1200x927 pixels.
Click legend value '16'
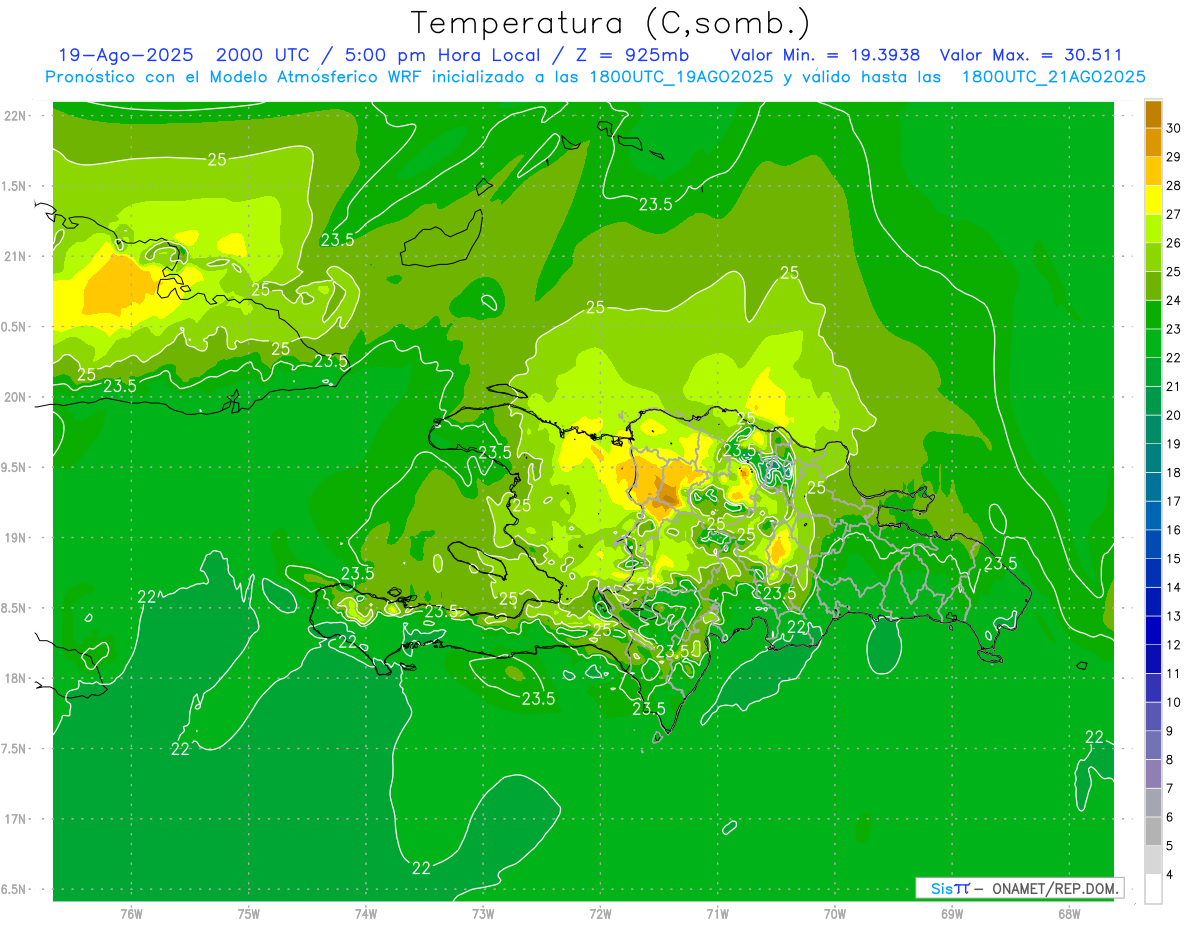click(x=1174, y=530)
